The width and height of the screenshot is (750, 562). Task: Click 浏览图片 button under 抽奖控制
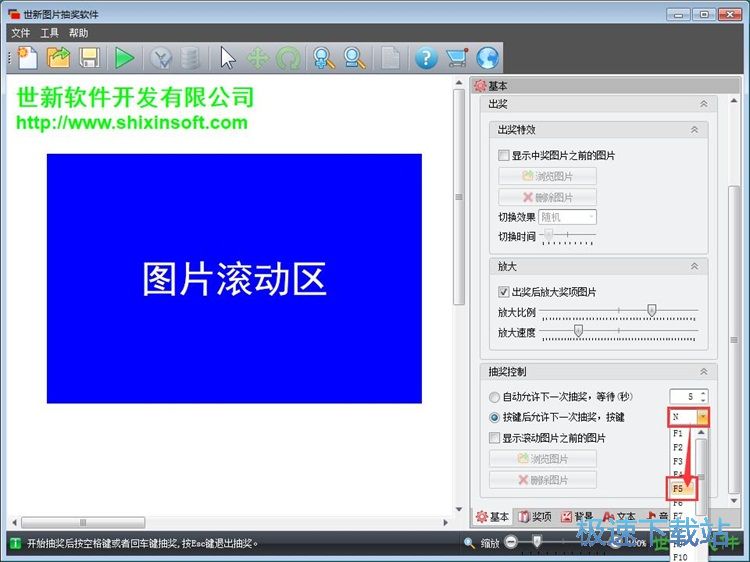542,459
